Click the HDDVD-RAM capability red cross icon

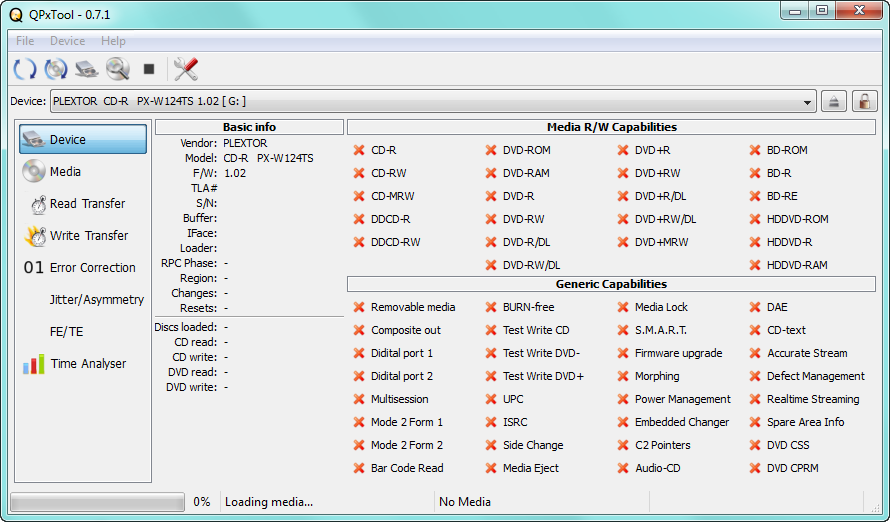[x=755, y=265]
